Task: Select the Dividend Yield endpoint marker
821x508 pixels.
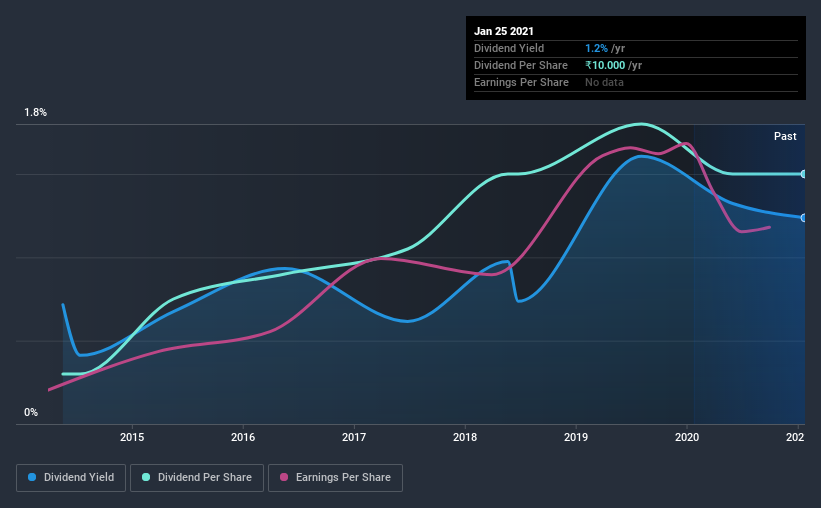Action: click(x=804, y=218)
